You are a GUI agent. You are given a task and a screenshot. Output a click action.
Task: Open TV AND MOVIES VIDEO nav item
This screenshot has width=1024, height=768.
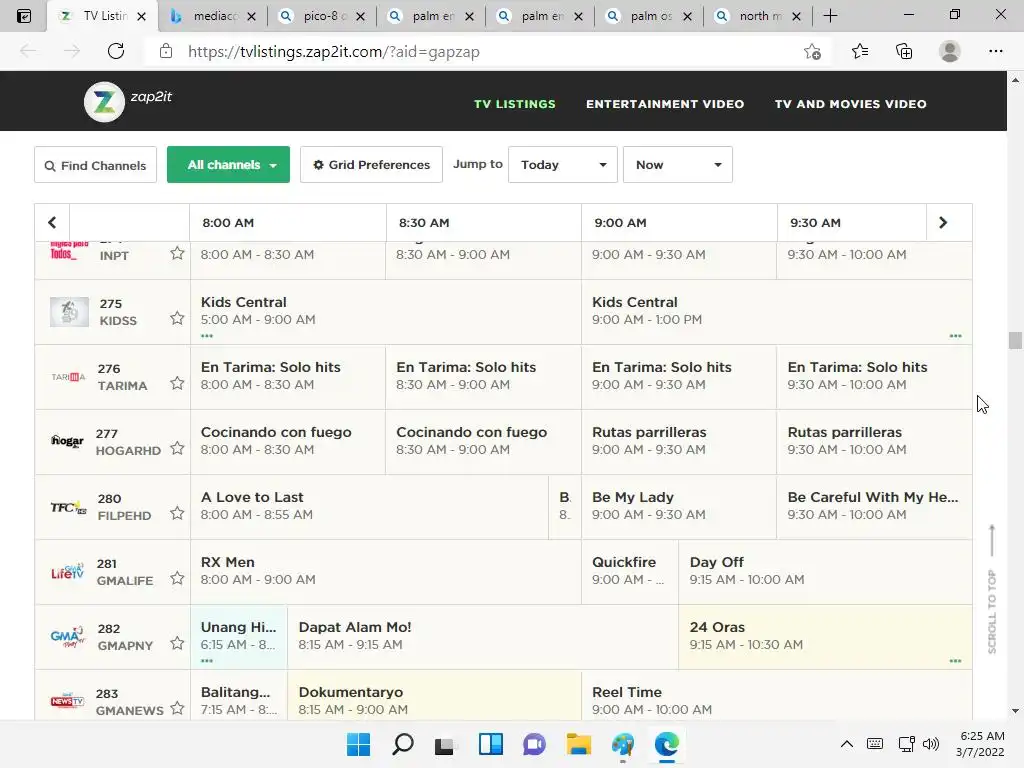point(850,104)
